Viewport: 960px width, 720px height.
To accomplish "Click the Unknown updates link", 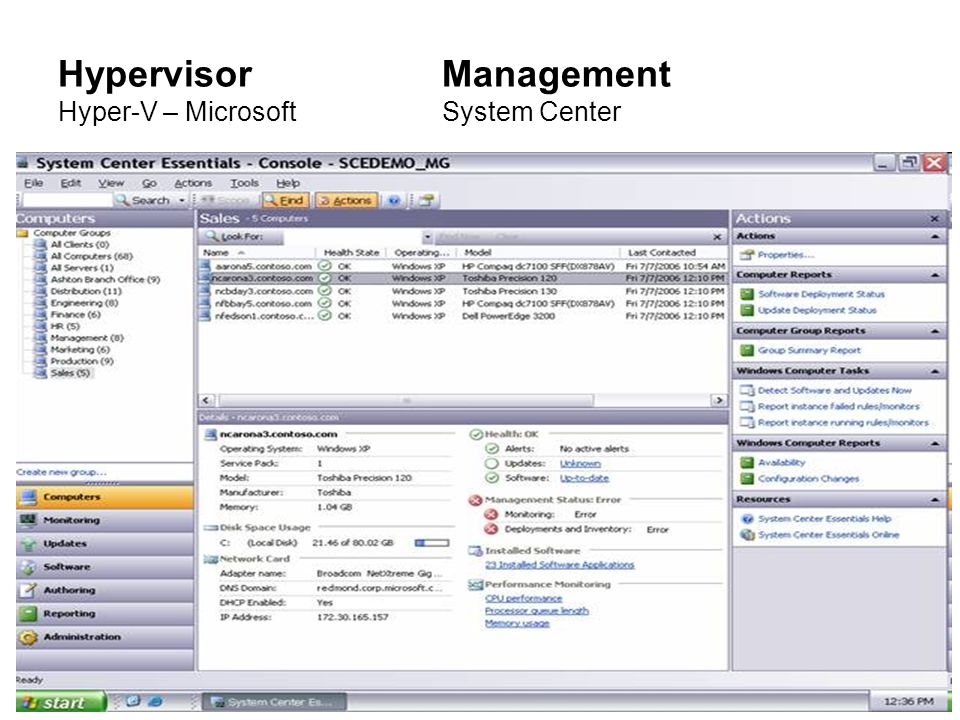I will tap(580, 463).
